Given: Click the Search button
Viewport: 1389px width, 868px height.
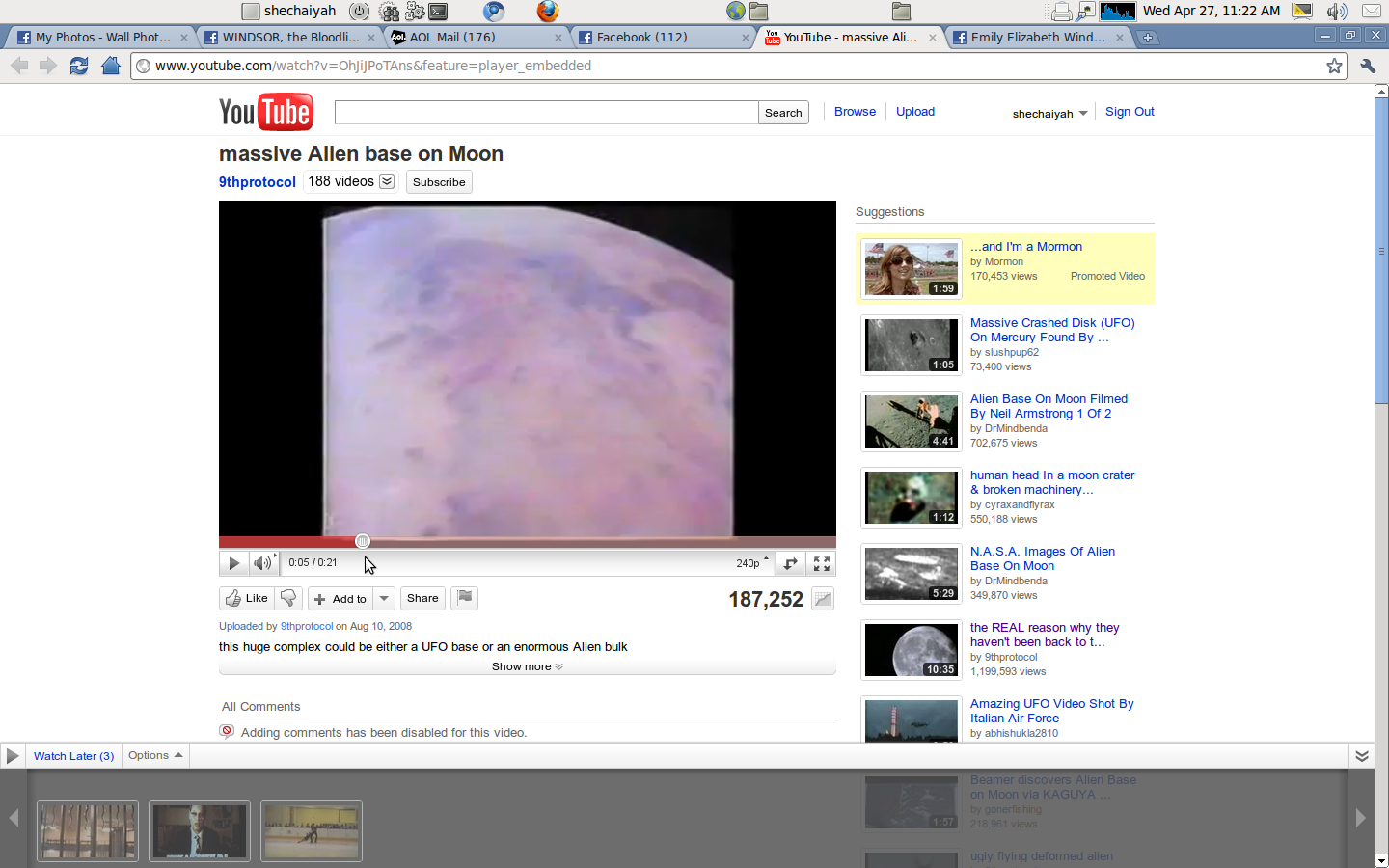Looking at the screenshot, I should 783,113.
